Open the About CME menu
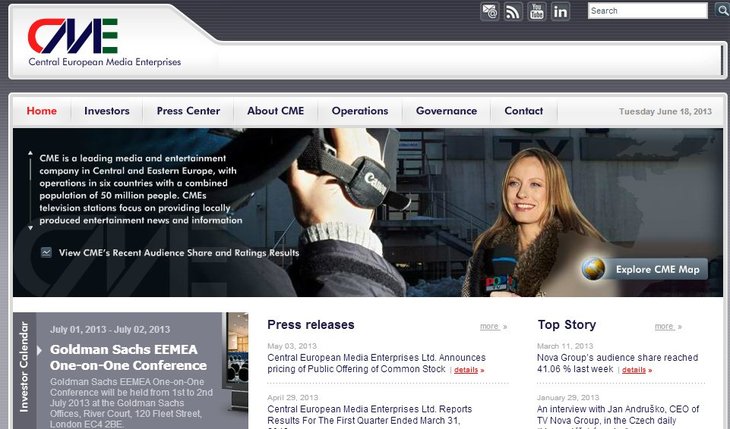The height and width of the screenshot is (429, 730). click(275, 111)
